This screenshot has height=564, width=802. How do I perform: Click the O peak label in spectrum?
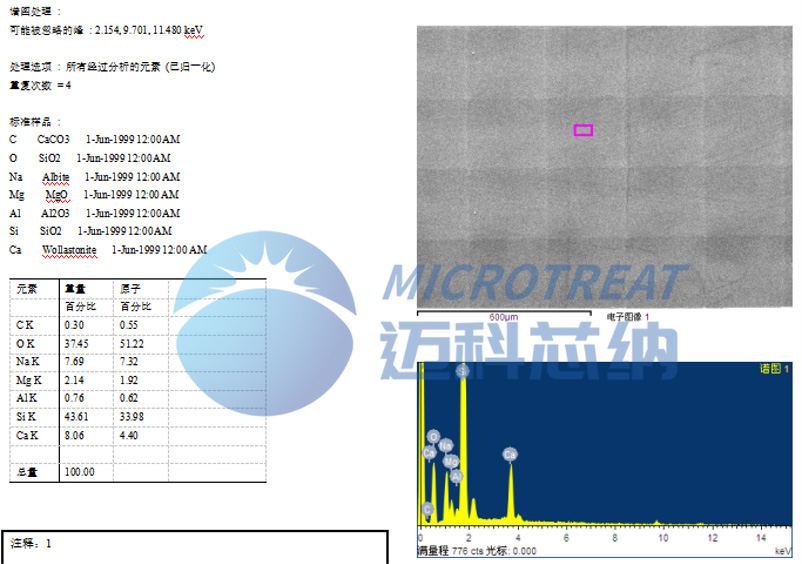[433, 436]
